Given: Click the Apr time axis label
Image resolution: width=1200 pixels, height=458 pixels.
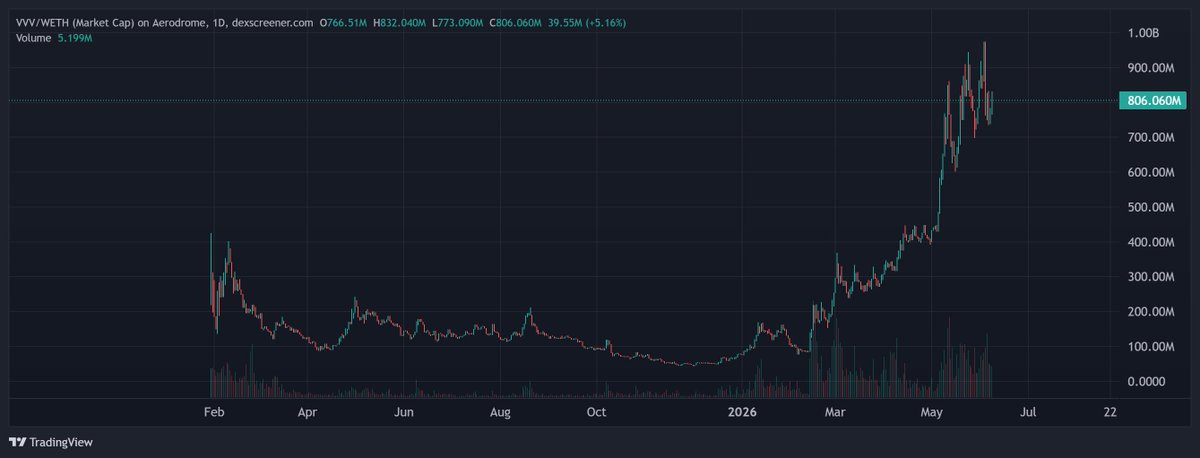Looking at the screenshot, I should click(308, 412).
